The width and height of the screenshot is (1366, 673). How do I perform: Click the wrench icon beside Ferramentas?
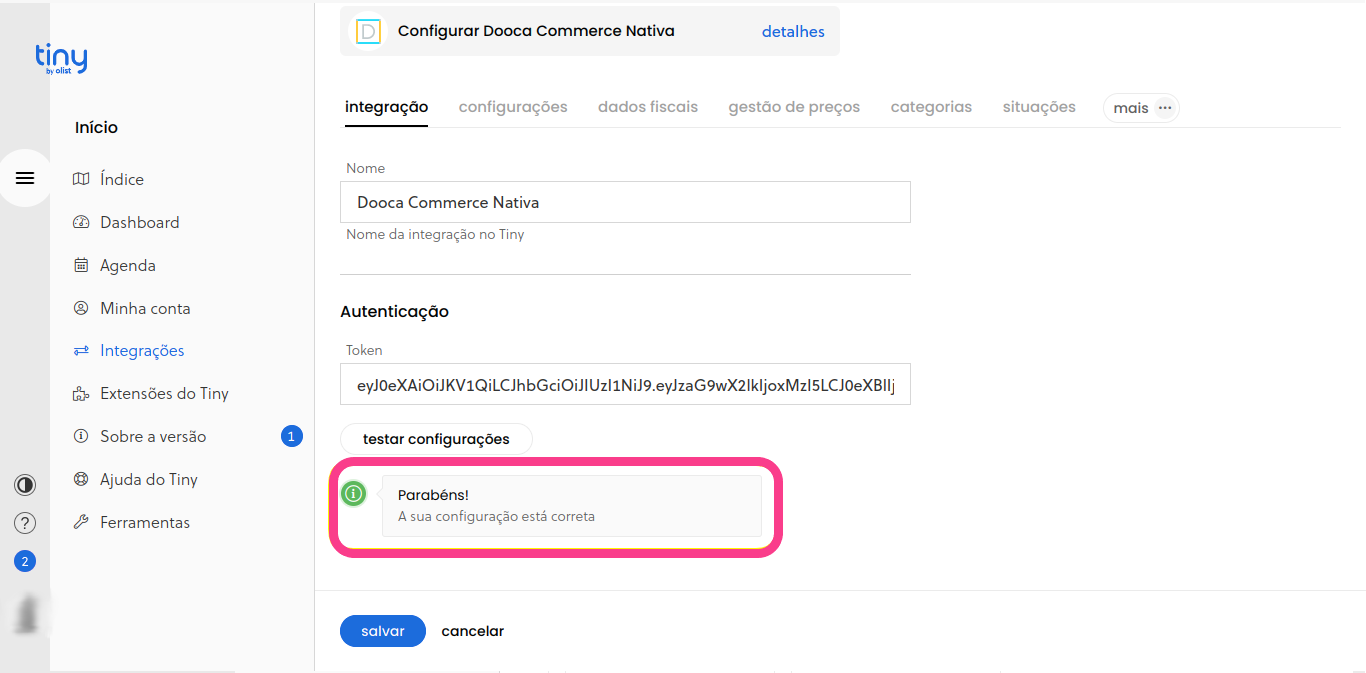coord(81,522)
